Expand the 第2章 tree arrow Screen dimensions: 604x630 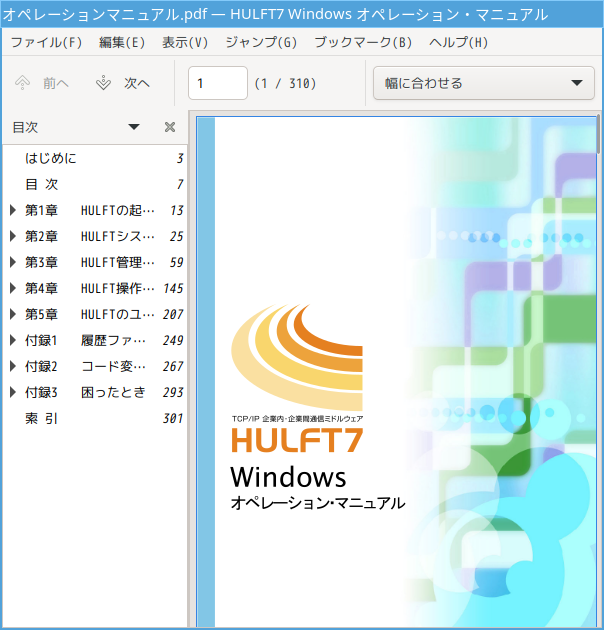(x=13, y=236)
